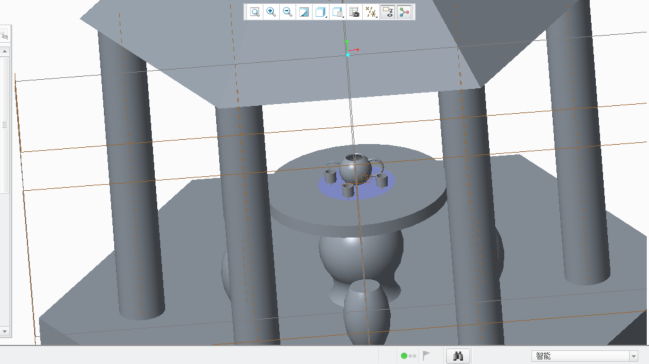
Task: Open the View Manager icon
Action: (x=354, y=12)
